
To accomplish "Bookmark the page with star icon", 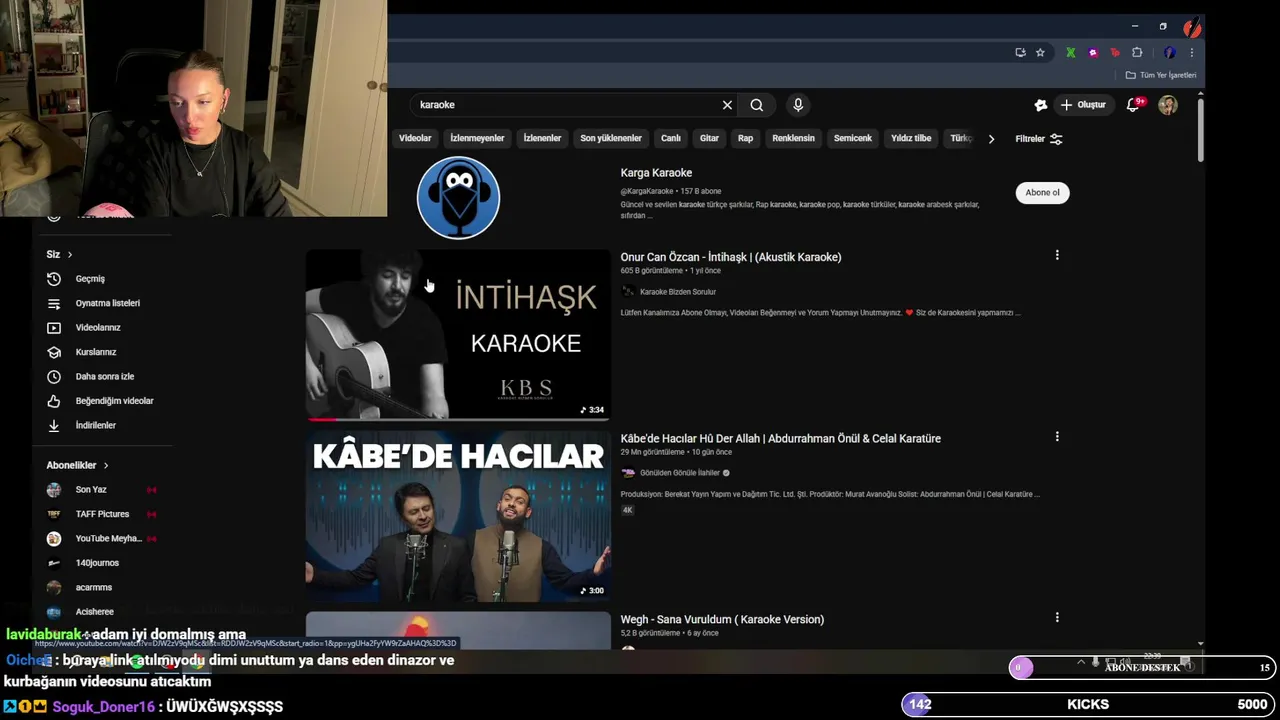I will pos(1040,53).
